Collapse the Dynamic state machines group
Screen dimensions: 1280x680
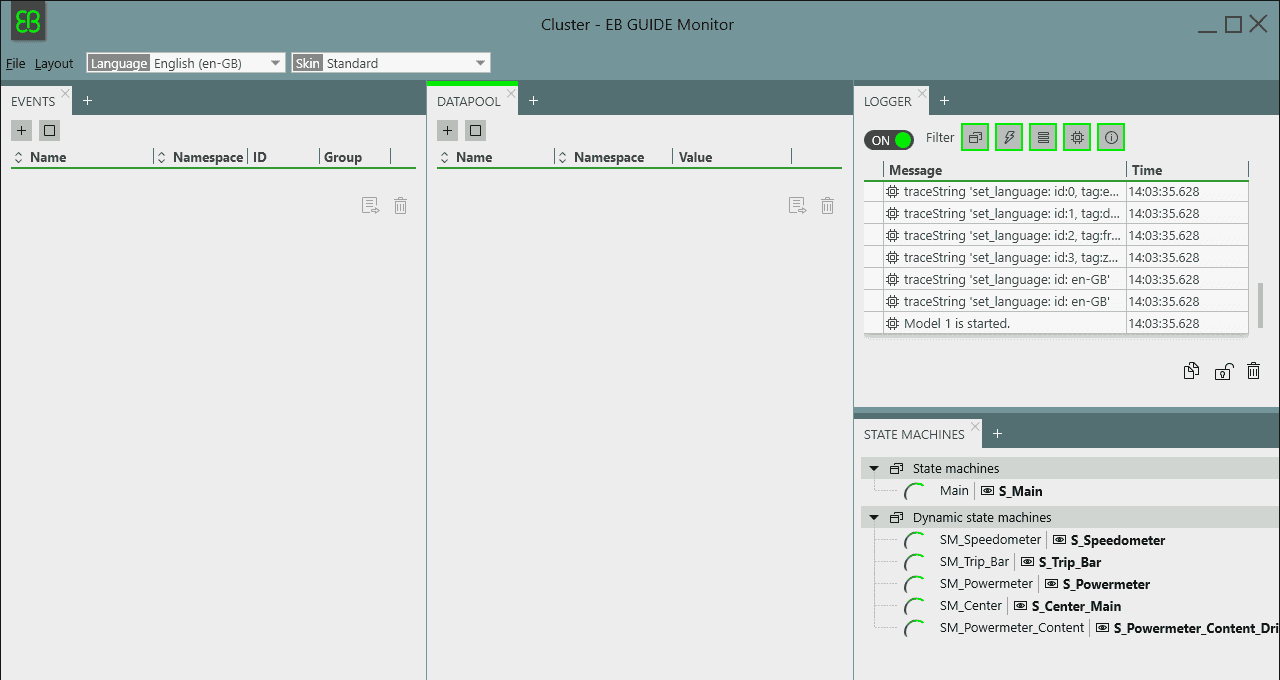pos(873,518)
